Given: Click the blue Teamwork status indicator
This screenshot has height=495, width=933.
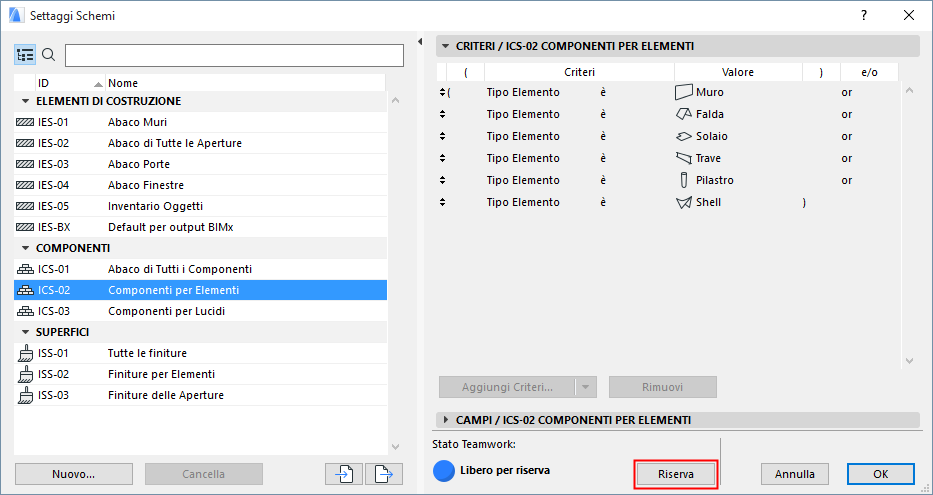Looking at the screenshot, I should [445, 470].
